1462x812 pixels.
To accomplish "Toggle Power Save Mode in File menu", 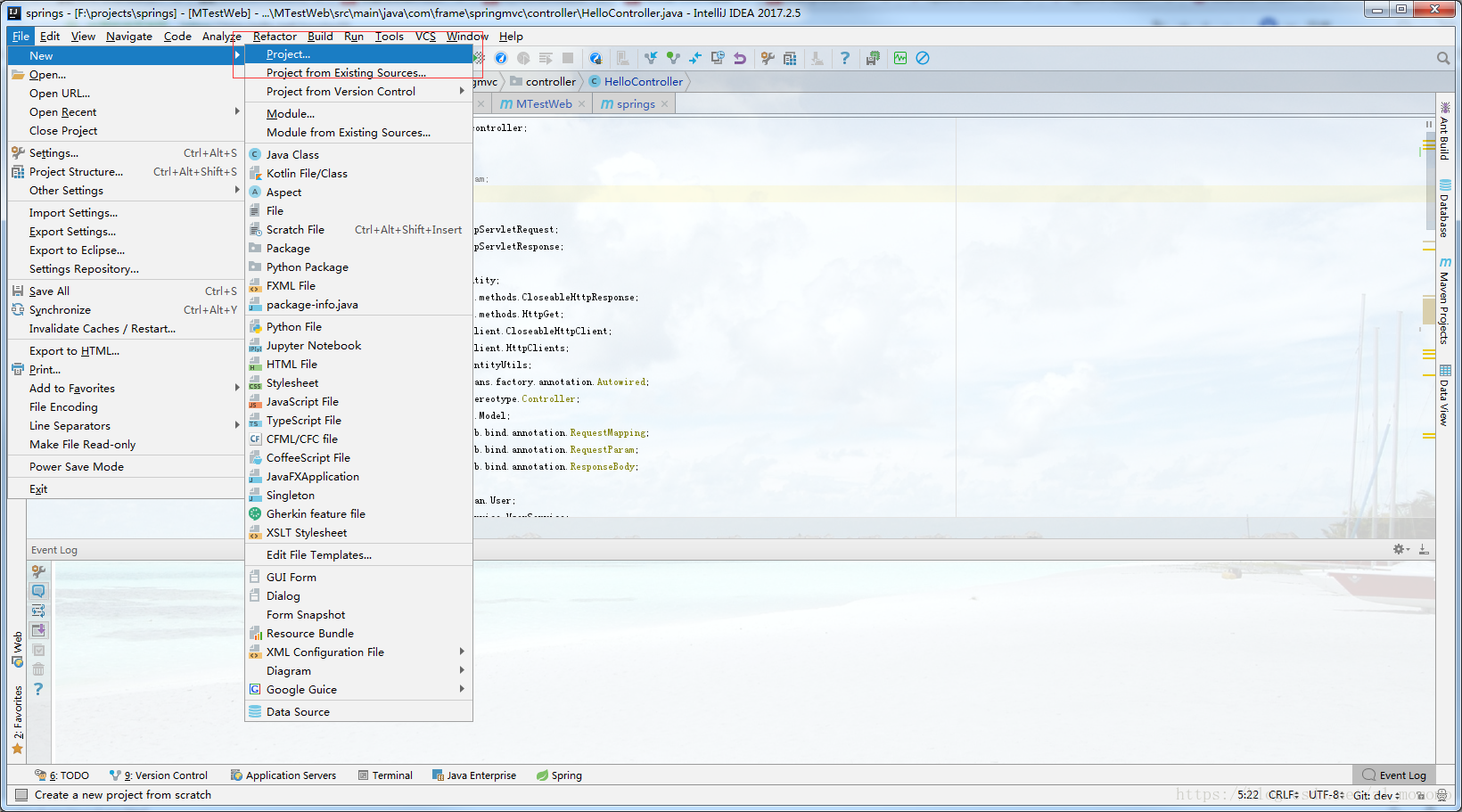I will pyautogui.click(x=126, y=466).
